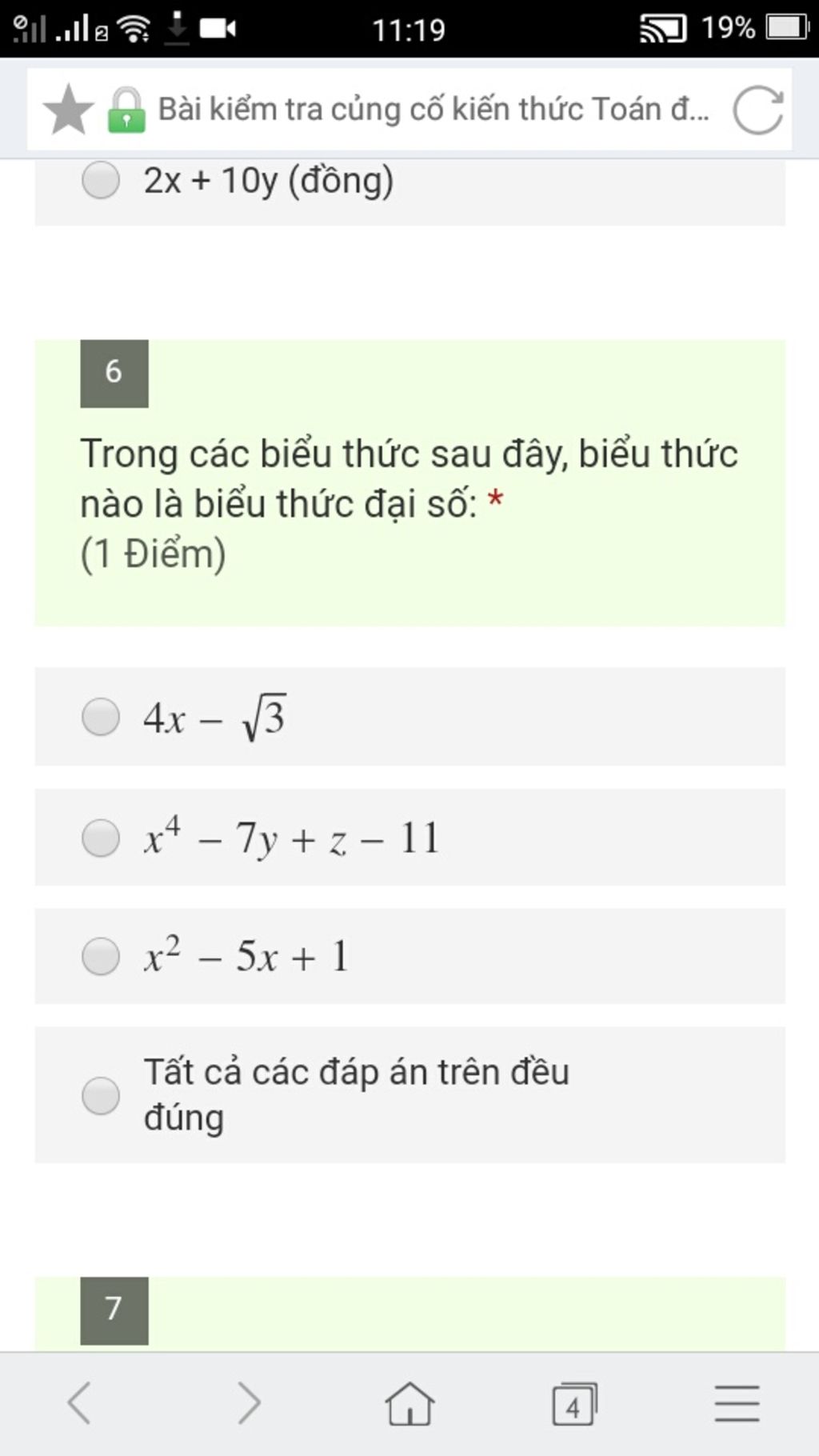Tap the battery indicator in status bar
Viewport: 819px width, 1456px height.
[x=787, y=28]
